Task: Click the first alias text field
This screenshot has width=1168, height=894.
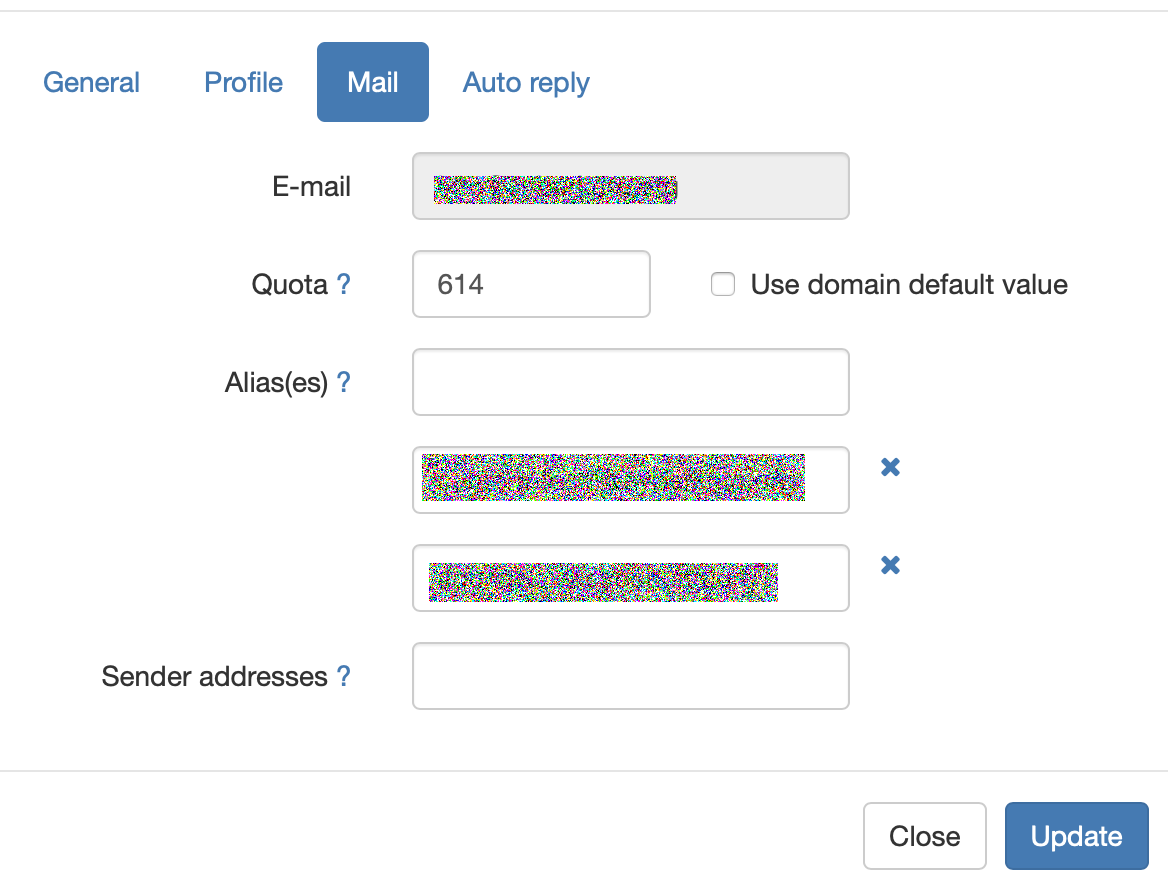Action: (x=630, y=480)
